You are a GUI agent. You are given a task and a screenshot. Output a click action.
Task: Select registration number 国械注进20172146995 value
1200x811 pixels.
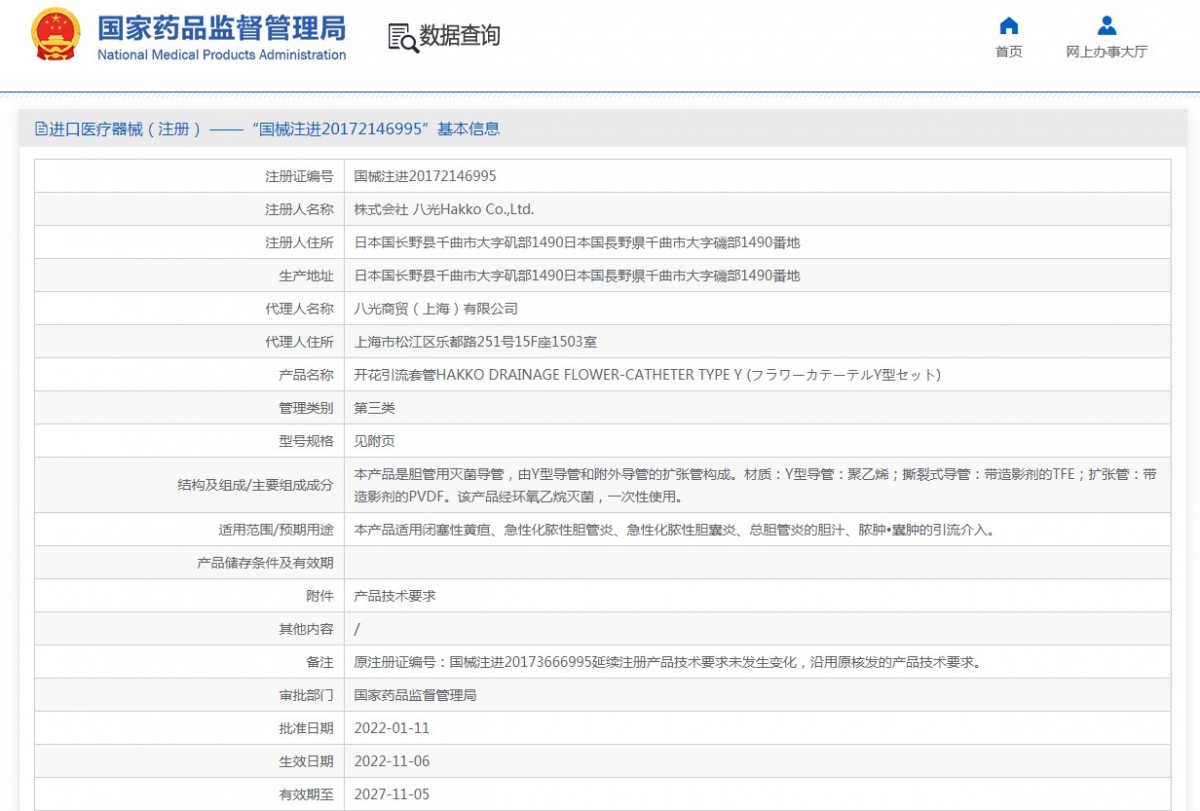[x=425, y=176]
